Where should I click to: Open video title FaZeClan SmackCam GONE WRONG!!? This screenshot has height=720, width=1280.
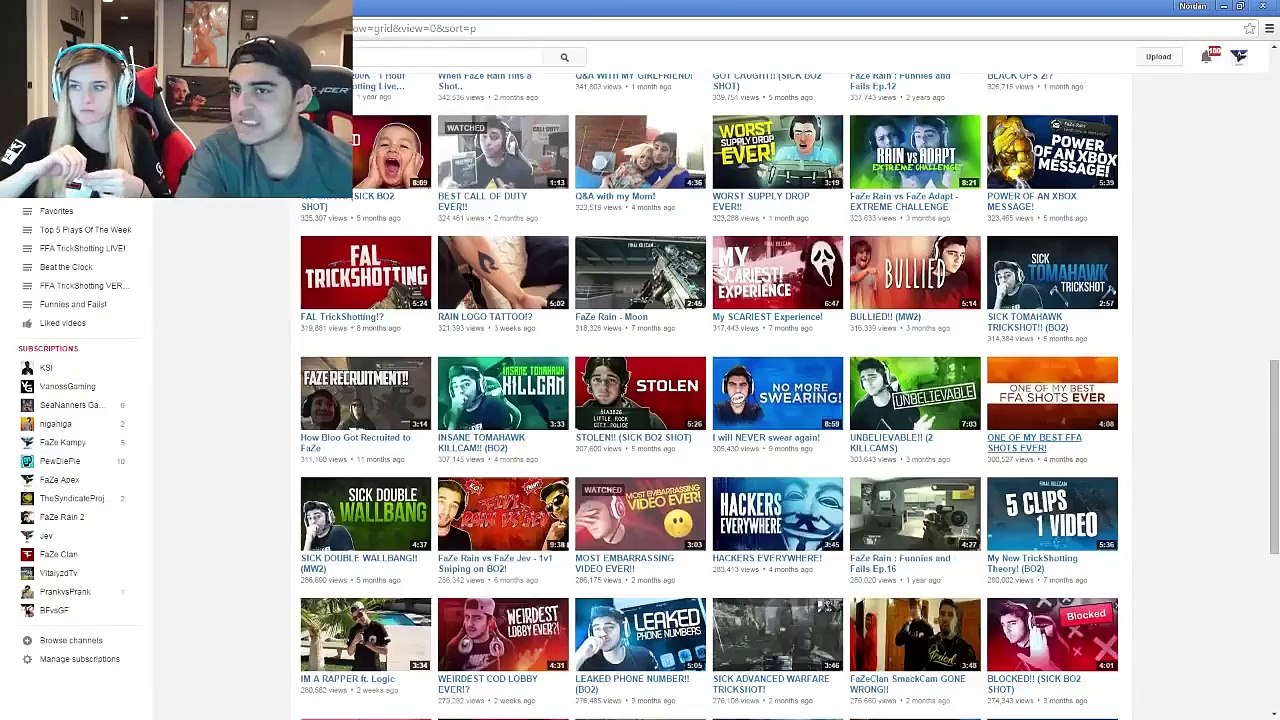(908, 684)
